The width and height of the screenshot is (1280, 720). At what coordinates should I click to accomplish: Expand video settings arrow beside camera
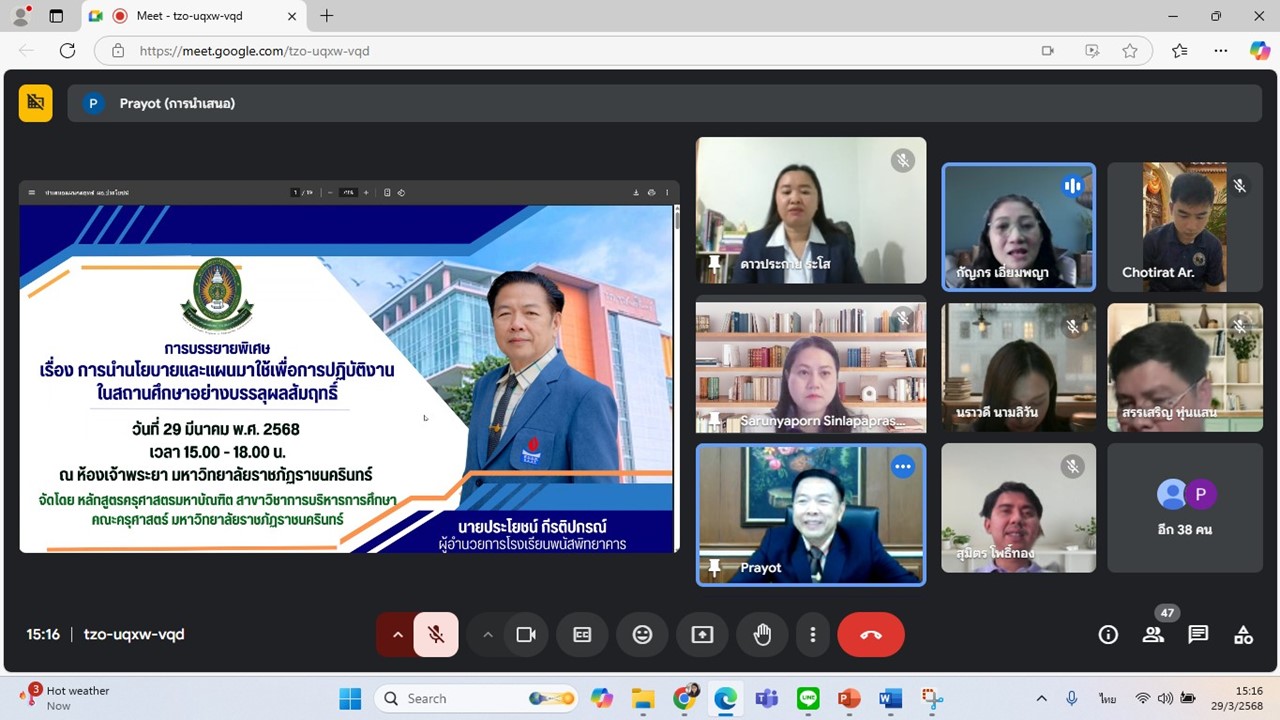point(488,634)
